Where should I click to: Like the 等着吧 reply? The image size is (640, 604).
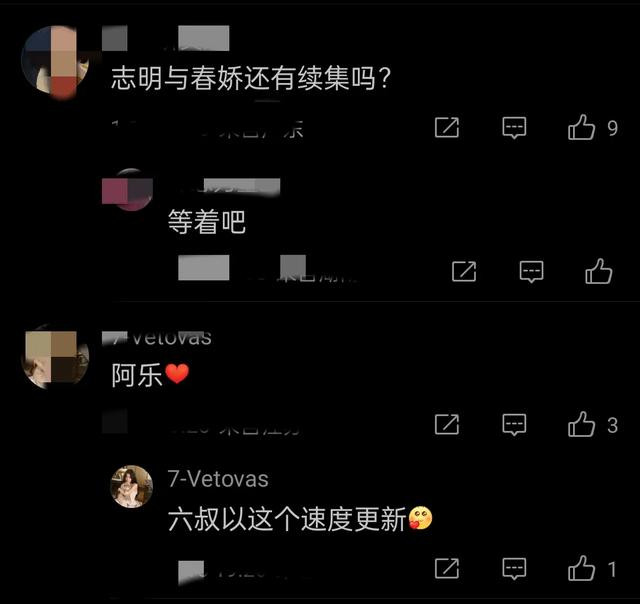[x=598, y=271]
